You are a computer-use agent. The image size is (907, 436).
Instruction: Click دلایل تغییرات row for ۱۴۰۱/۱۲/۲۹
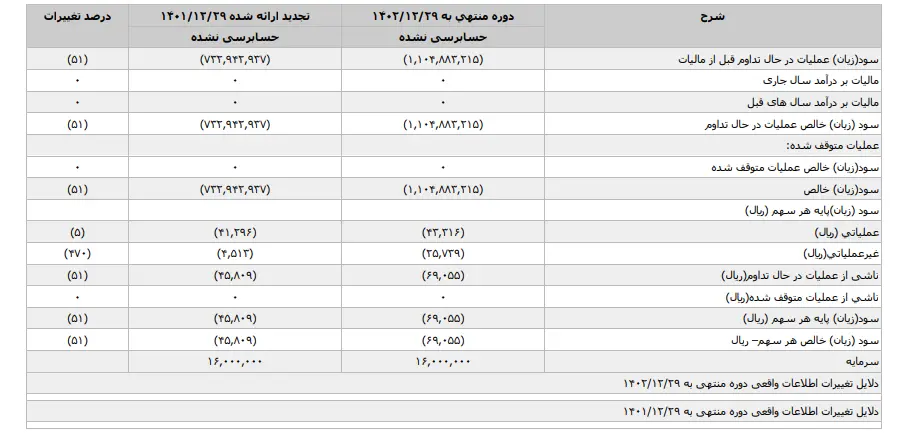click(x=454, y=411)
